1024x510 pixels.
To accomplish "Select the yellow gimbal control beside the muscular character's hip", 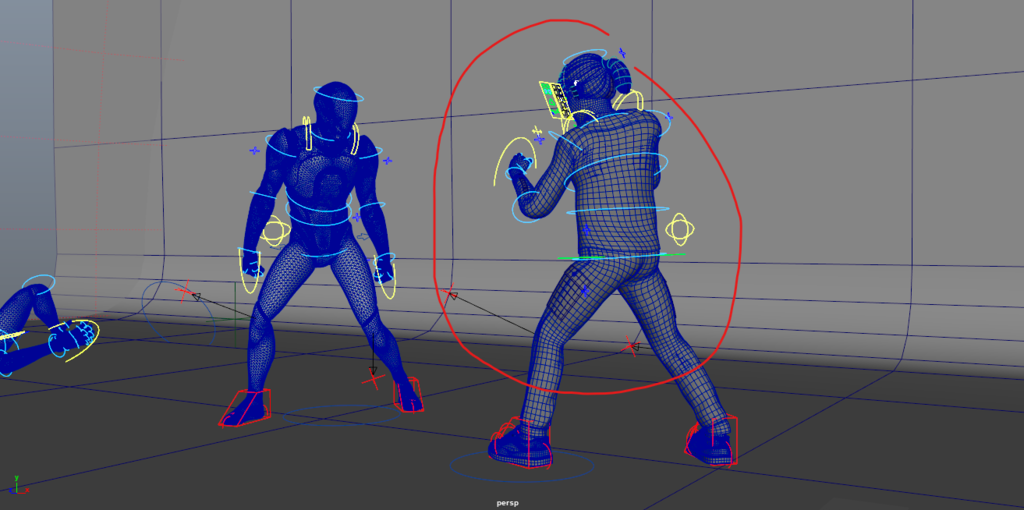I will tap(276, 231).
